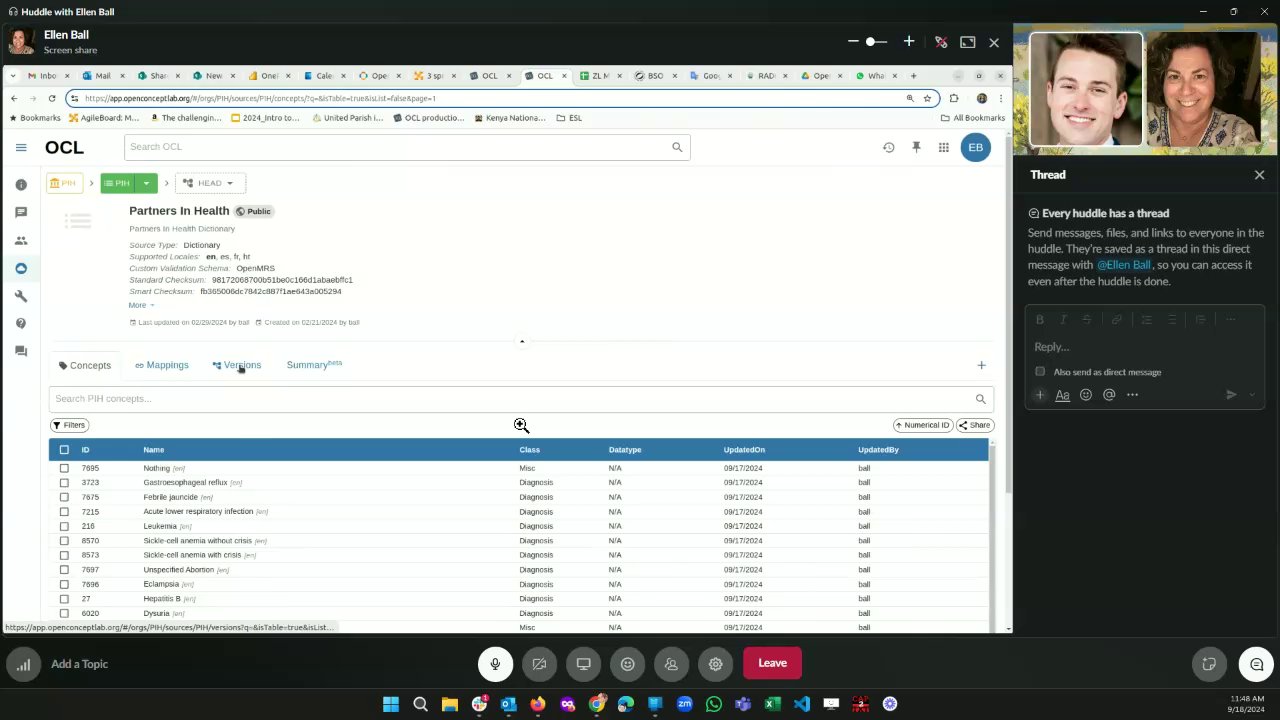The width and height of the screenshot is (1280, 720).
Task: Open the EB user profile avatar
Action: (x=975, y=147)
